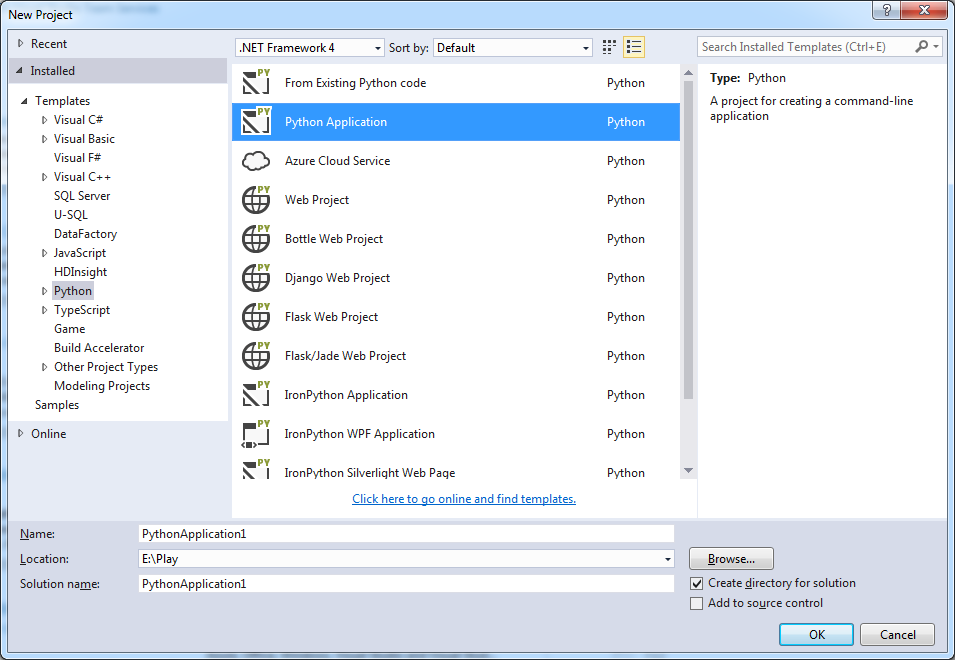Switch to small icons list view
The width and height of the screenshot is (955, 660).
634,47
